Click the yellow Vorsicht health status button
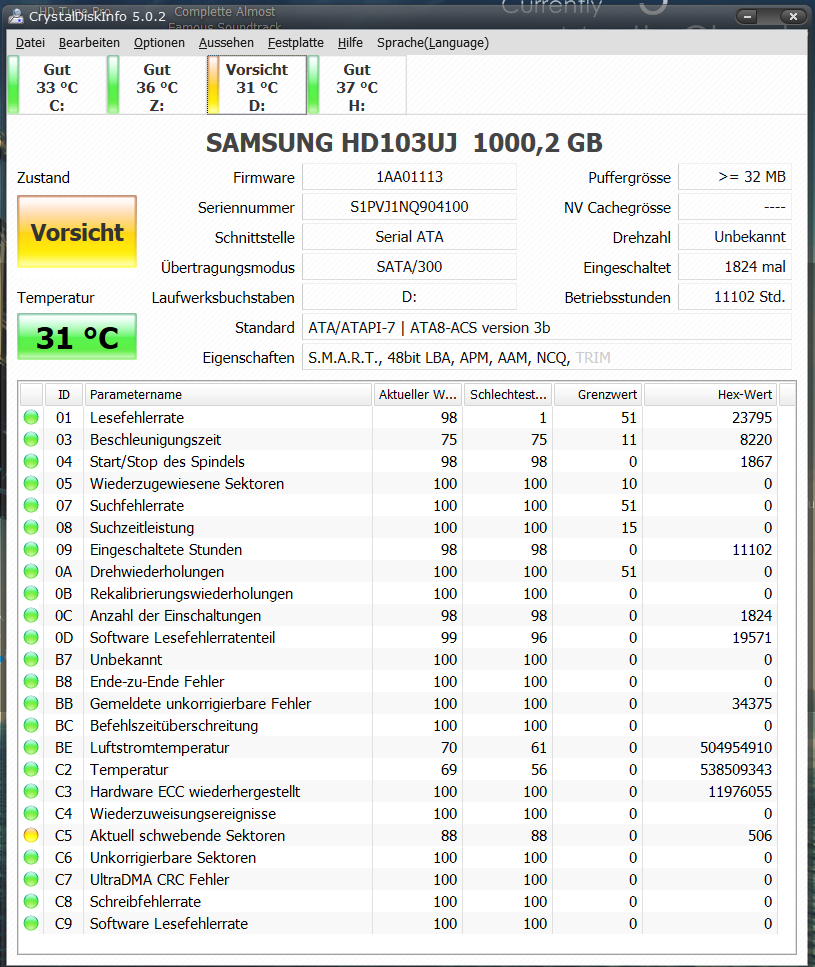The image size is (815, 967). [77, 232]
